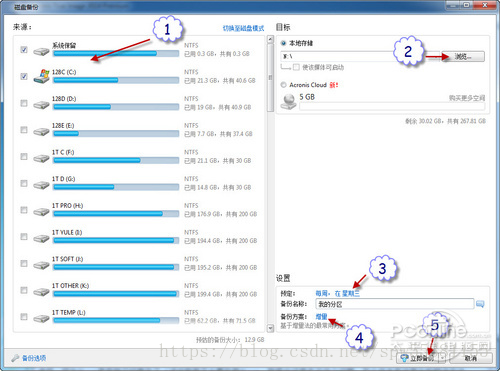Click the 已用 21.3 GB, 共有 40.6 GB text

(x=220, y=81)
